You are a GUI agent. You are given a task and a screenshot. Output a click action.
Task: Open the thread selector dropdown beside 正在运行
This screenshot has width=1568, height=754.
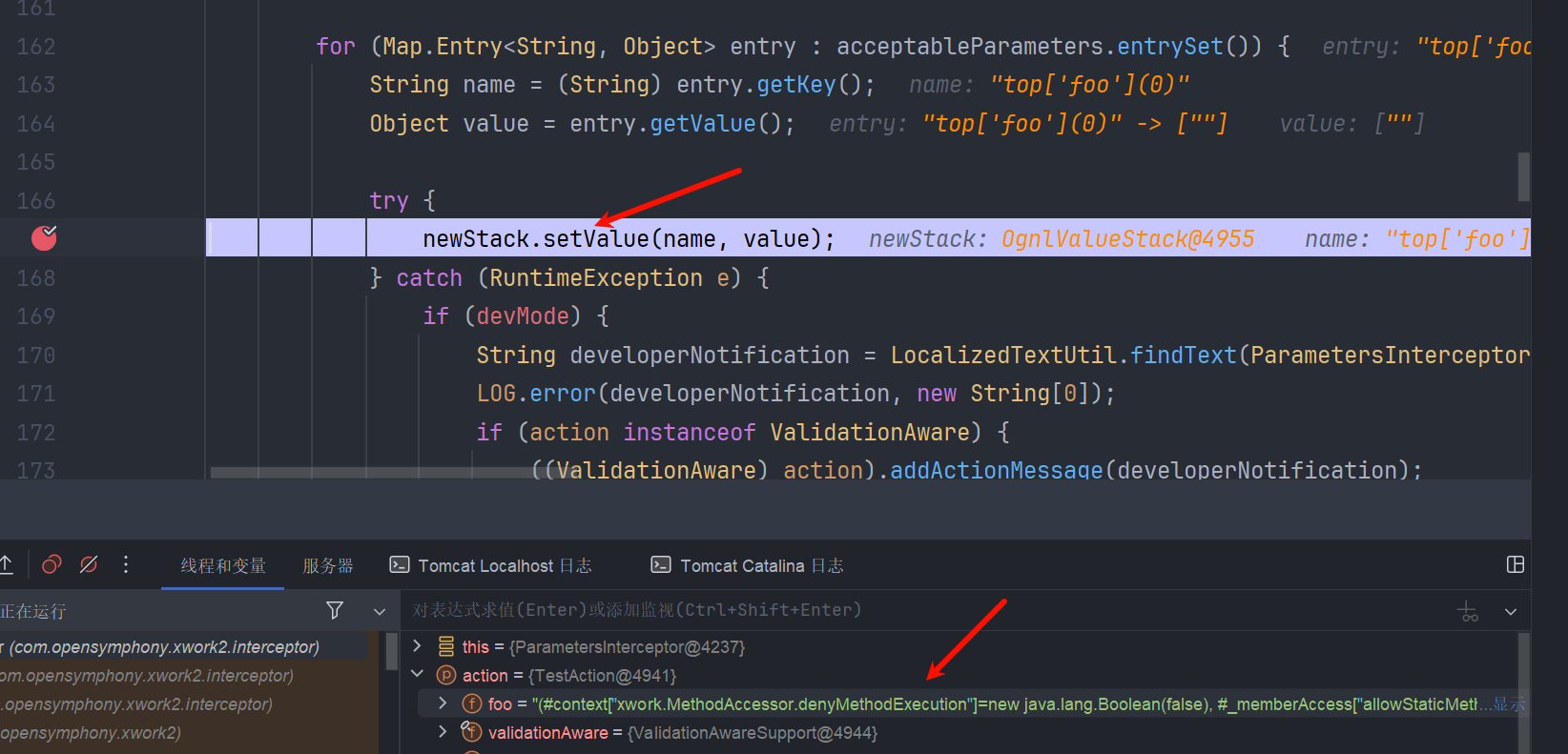point(380,611)
